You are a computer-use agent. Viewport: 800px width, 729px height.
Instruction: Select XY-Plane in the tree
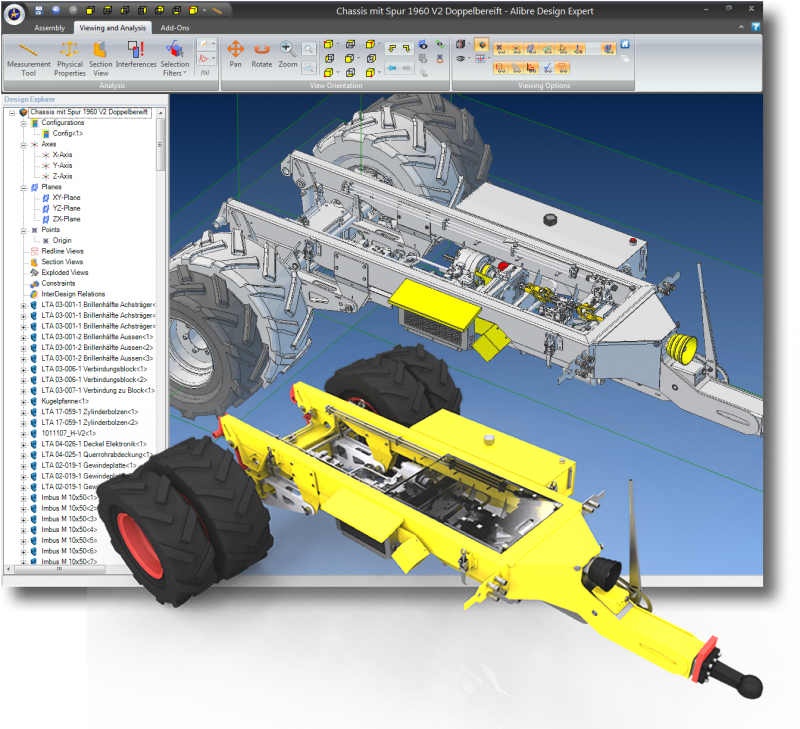[66, 197]
